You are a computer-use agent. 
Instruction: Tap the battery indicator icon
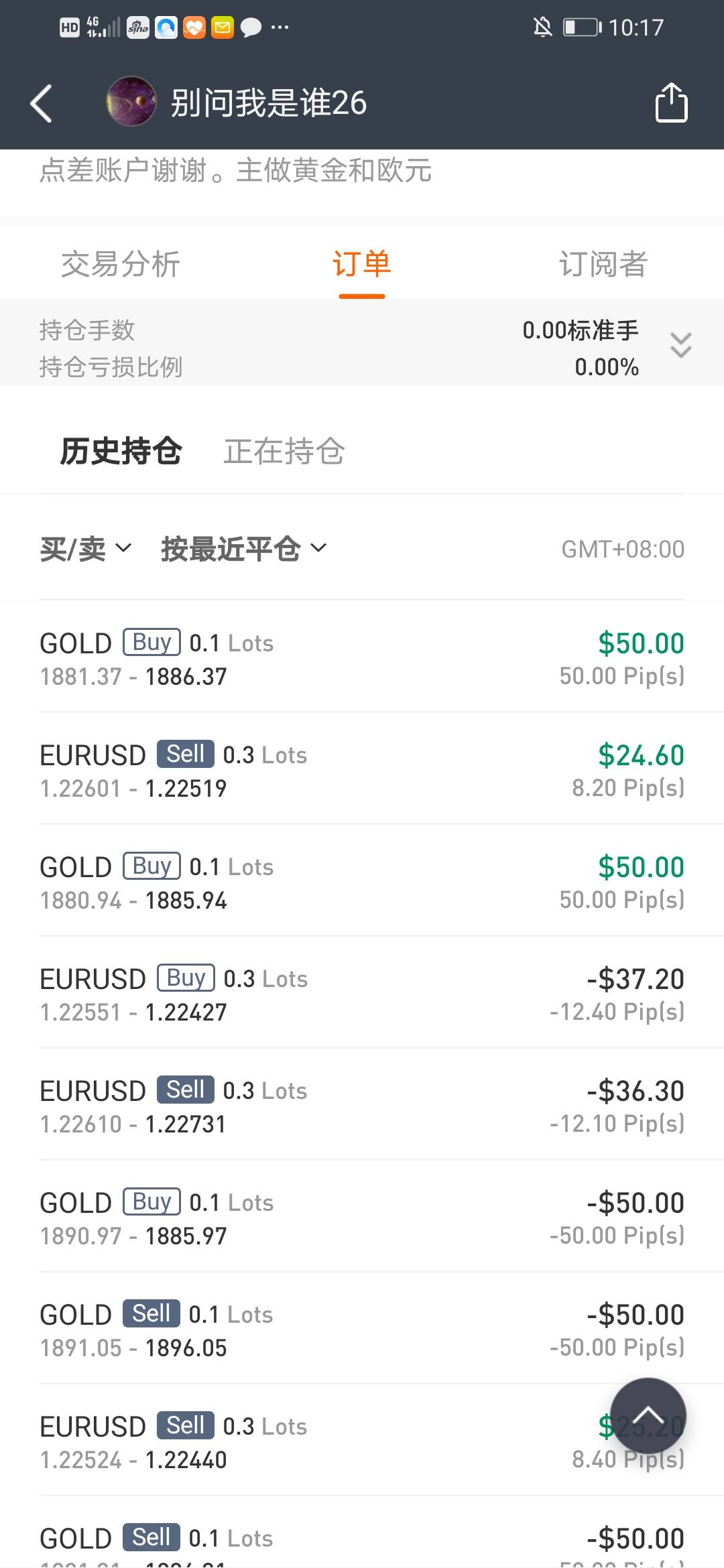[x=581, y=27]
